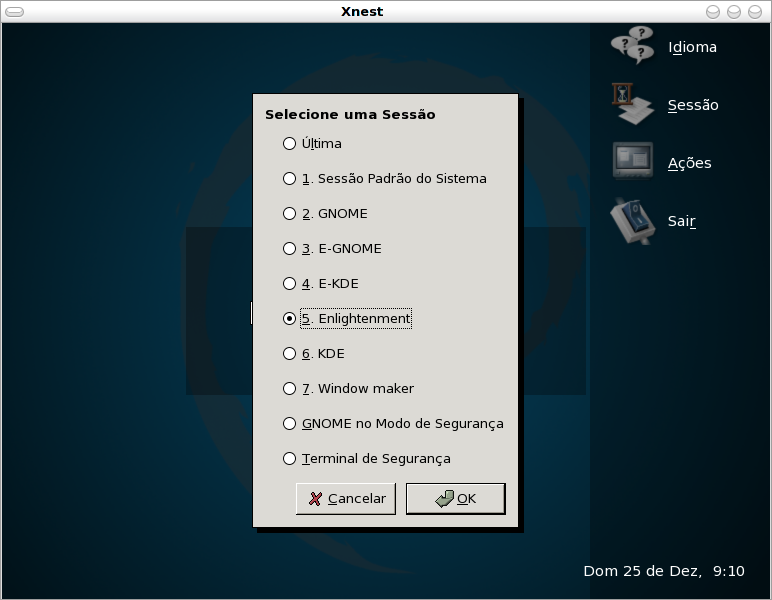The height and width of the screenshot is (600, 772).
Task: Close the Xnest window
Action: pos(755,12)
